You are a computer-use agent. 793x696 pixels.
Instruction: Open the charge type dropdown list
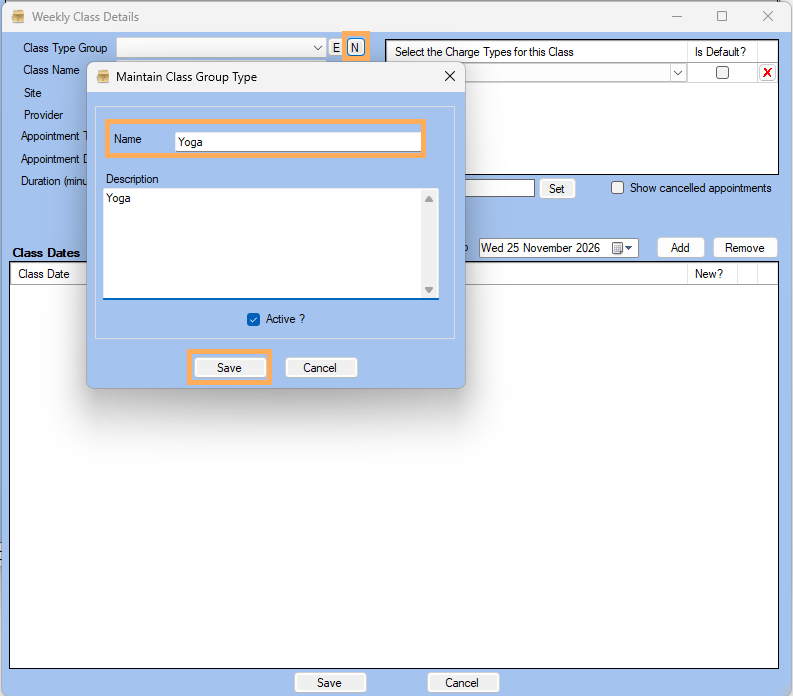click(678, 73)
